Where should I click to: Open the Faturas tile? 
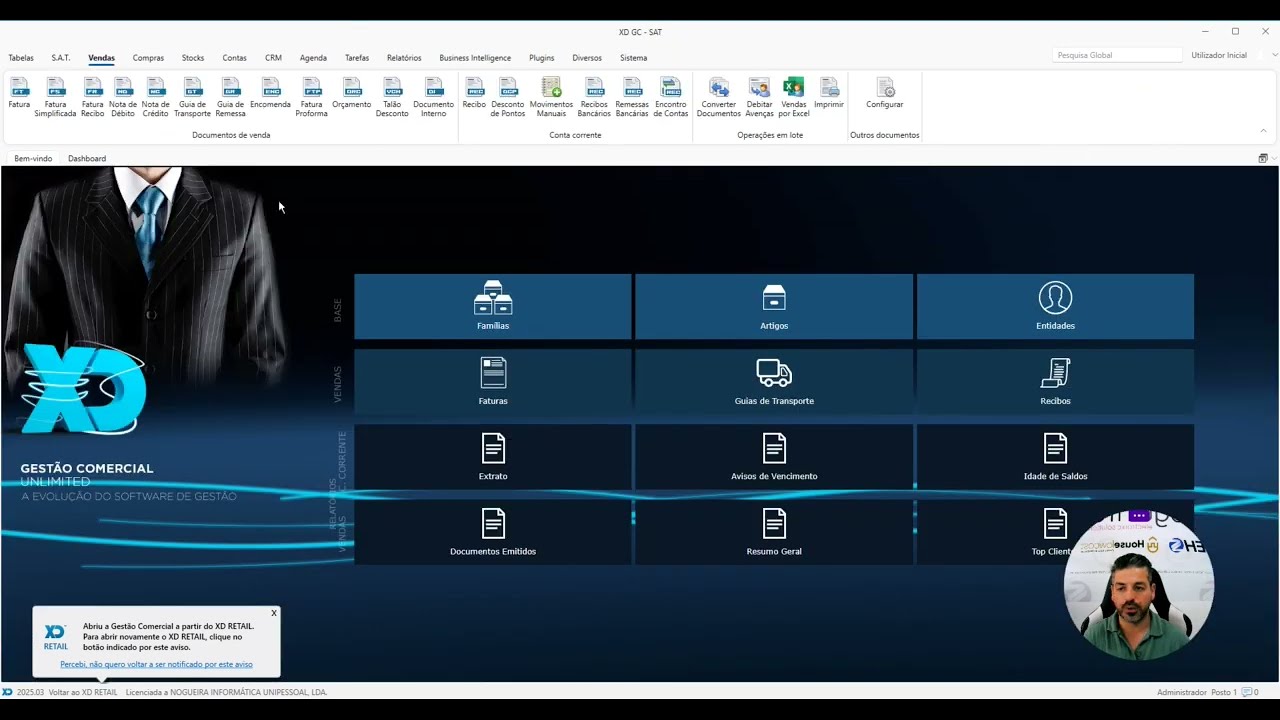tap(493, 381)
